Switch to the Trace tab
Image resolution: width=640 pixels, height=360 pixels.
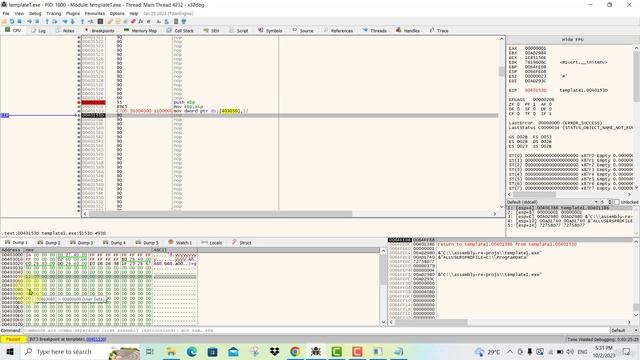(x=439, y=31)
